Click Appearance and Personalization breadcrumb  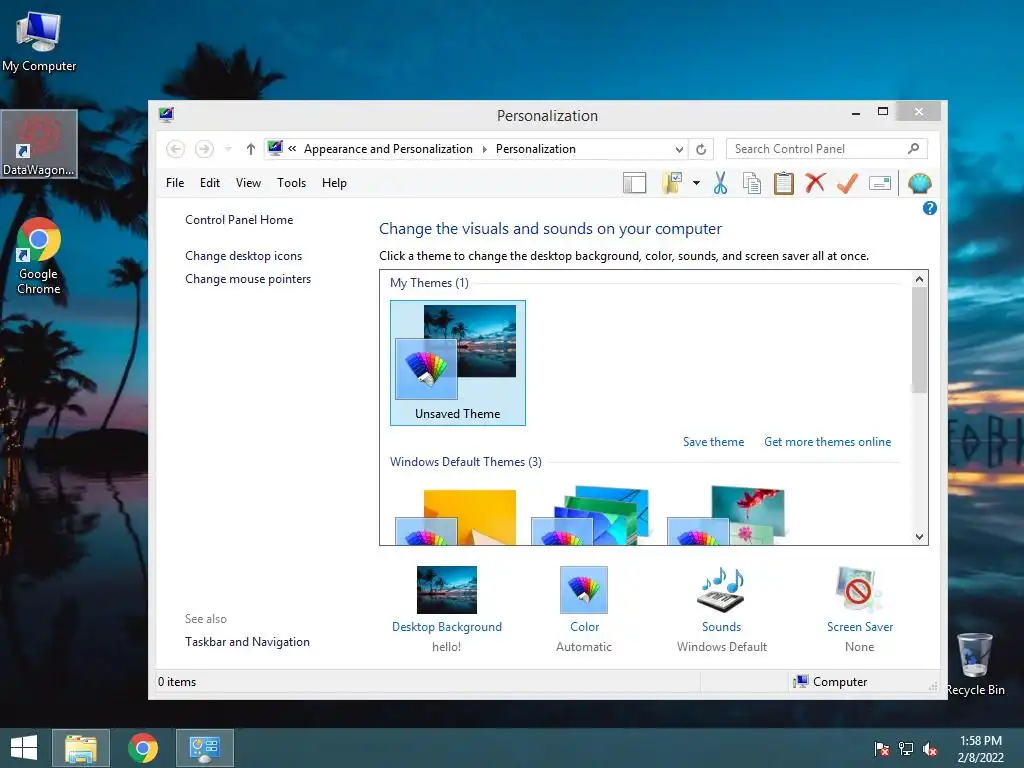[388, 149]
